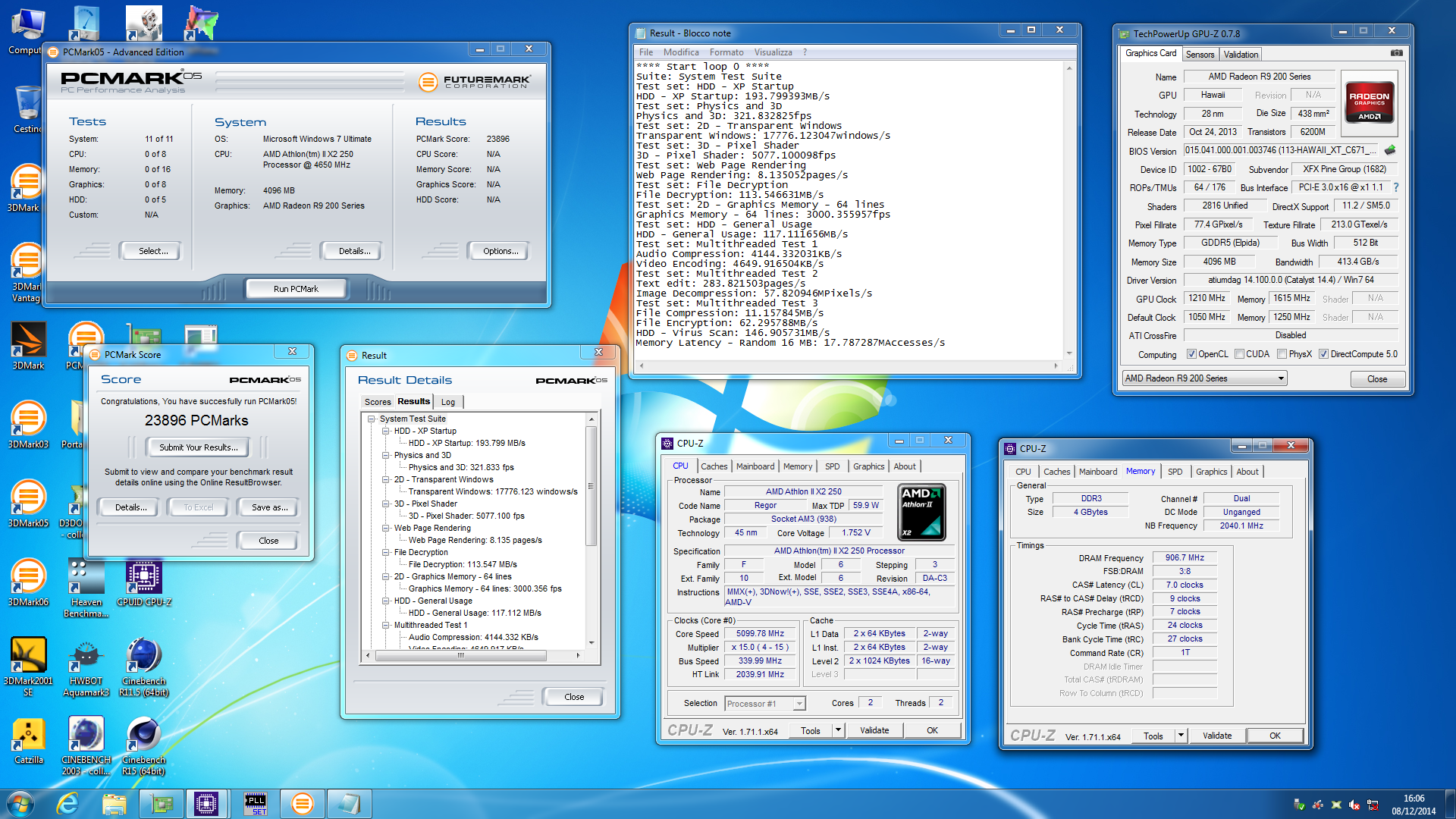
Task: Click the Notepad vertical scrollbar down arrow
Action: pyautogui.click(x=1069, y=353)
